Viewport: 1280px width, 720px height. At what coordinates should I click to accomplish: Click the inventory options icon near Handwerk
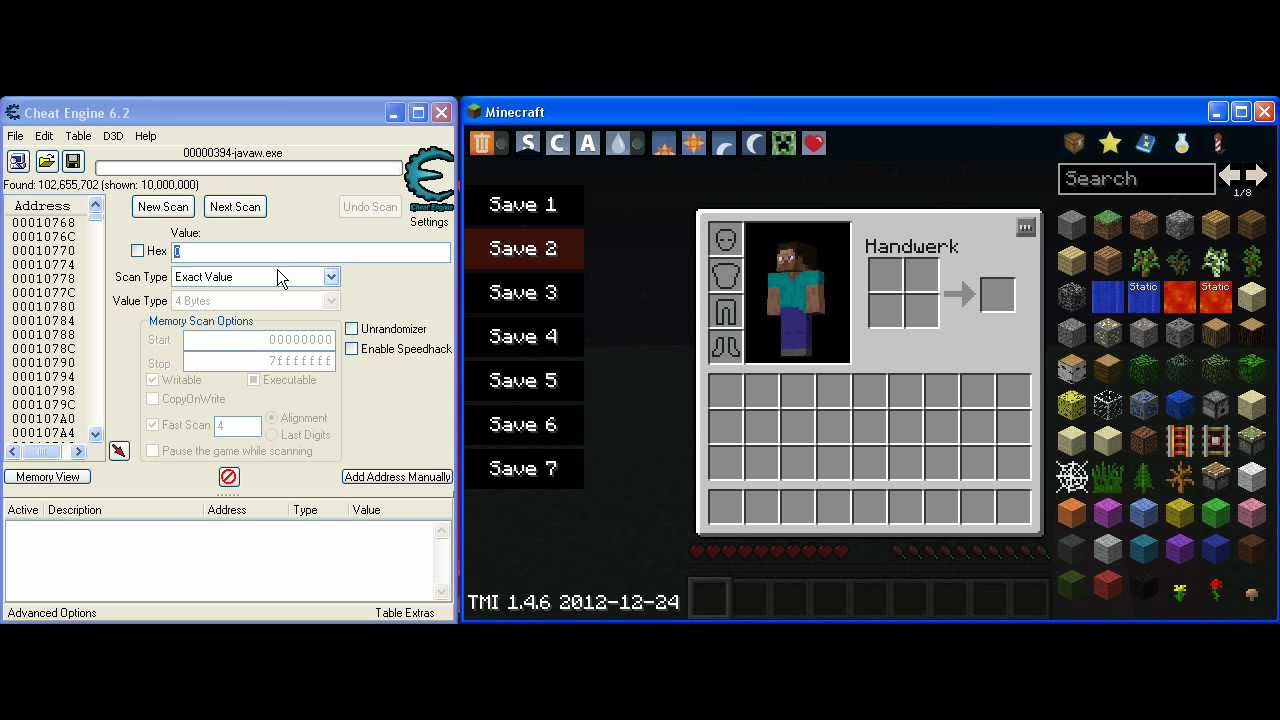[x=1026, y=228]
